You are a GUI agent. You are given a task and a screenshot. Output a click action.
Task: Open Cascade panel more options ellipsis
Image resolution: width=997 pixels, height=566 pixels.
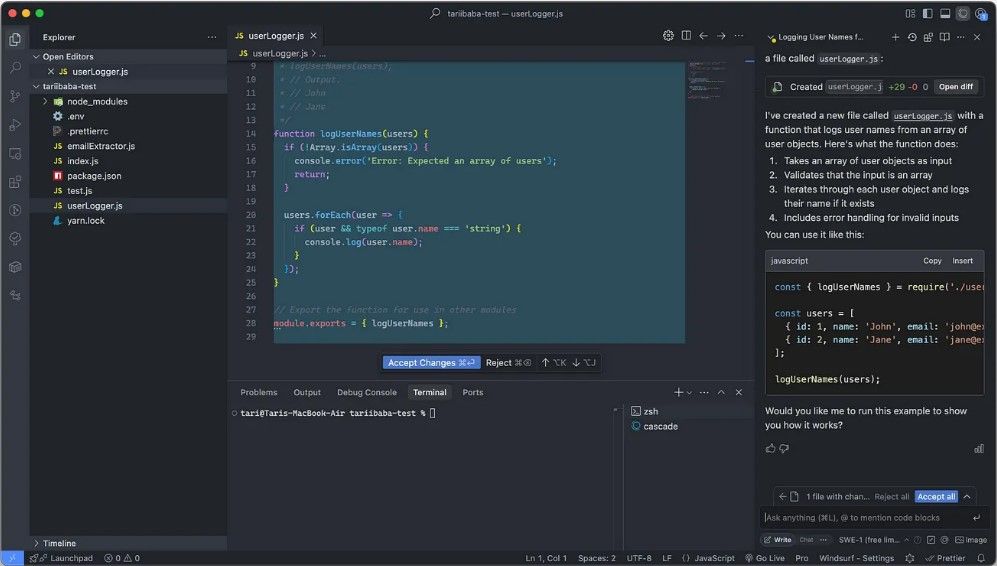click(961, 38)
